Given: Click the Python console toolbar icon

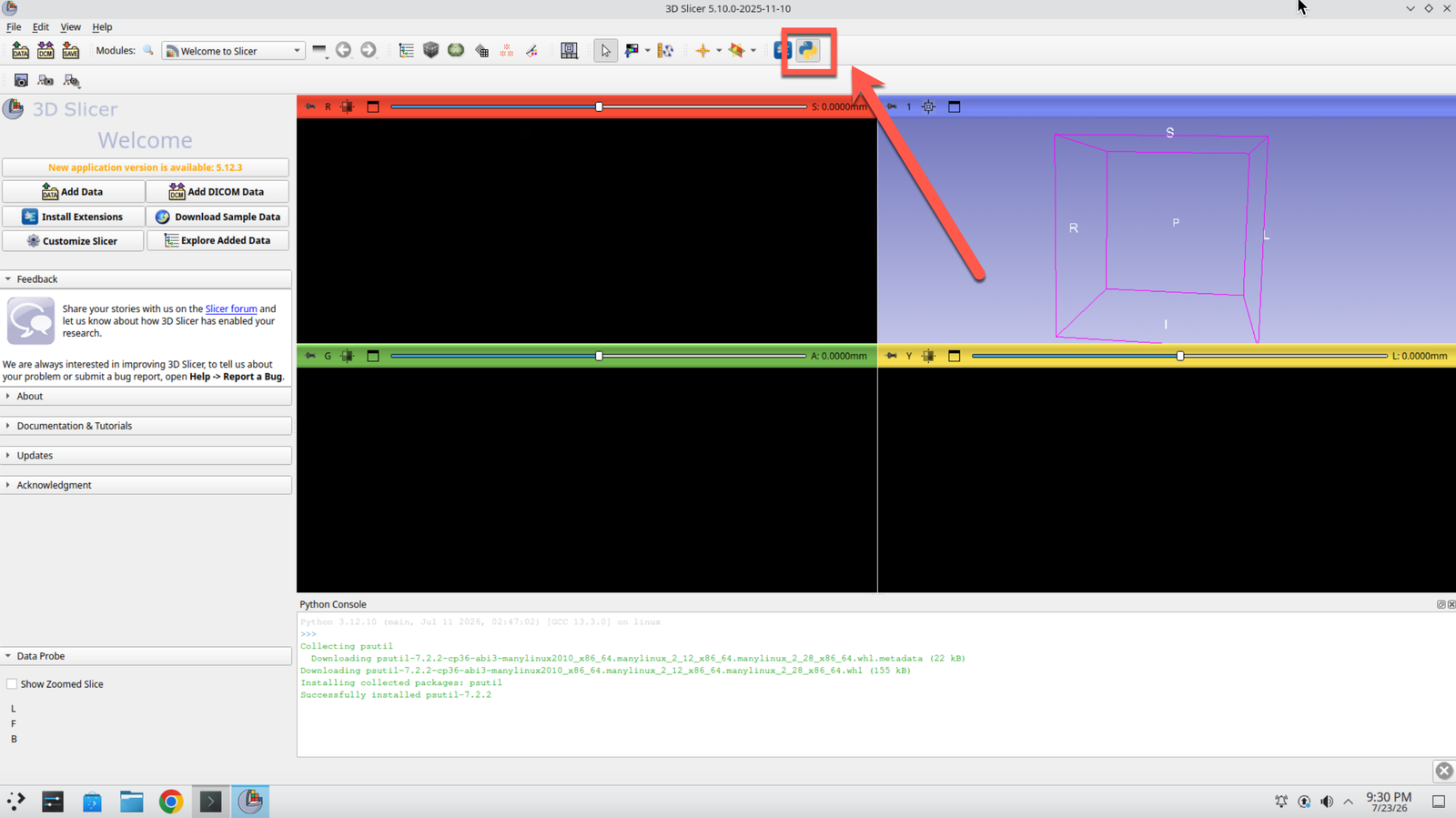Looking at the screenshot, I should [808, 50].
